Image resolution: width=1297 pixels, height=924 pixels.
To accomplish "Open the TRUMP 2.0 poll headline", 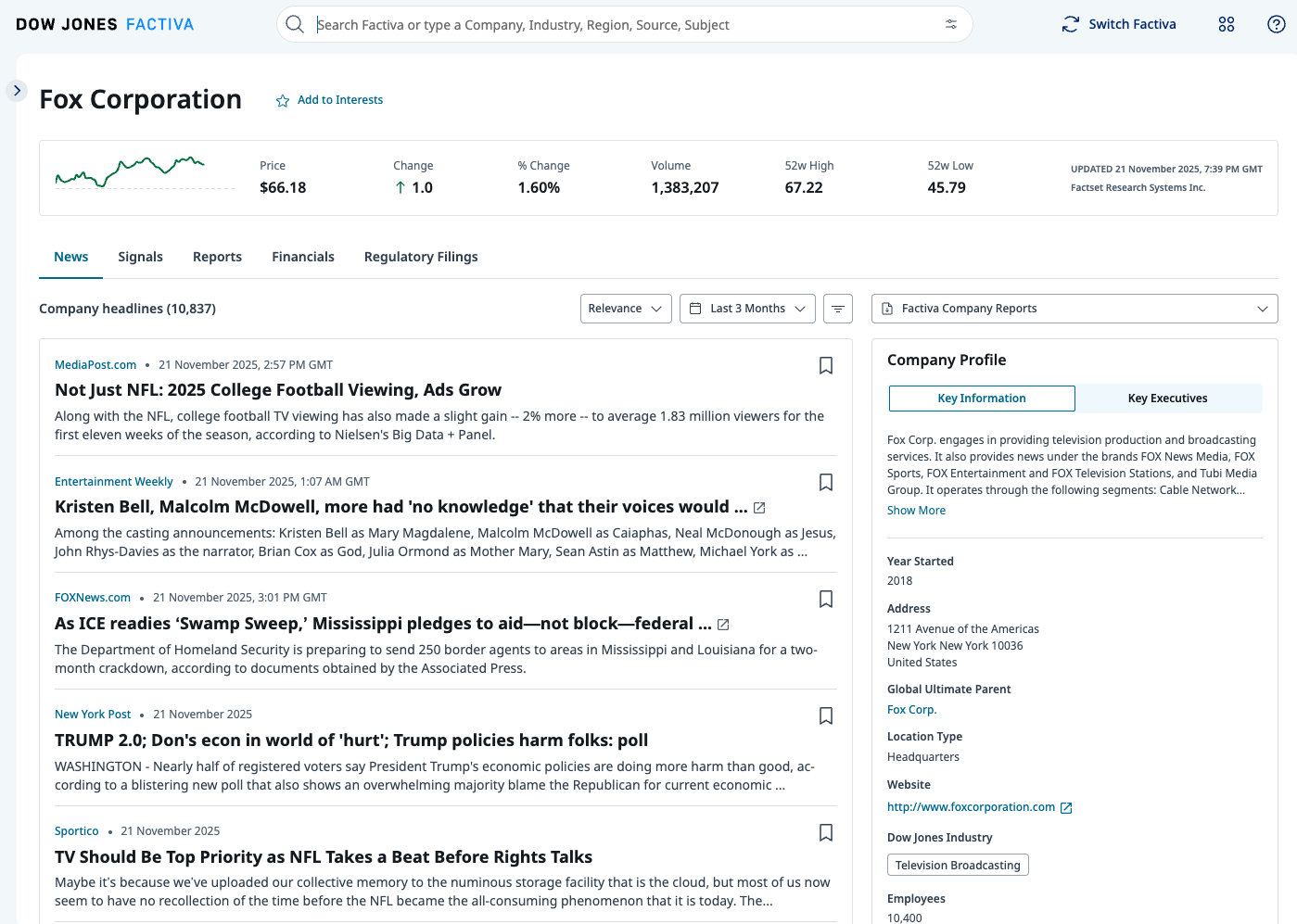I will click(351, 740).
